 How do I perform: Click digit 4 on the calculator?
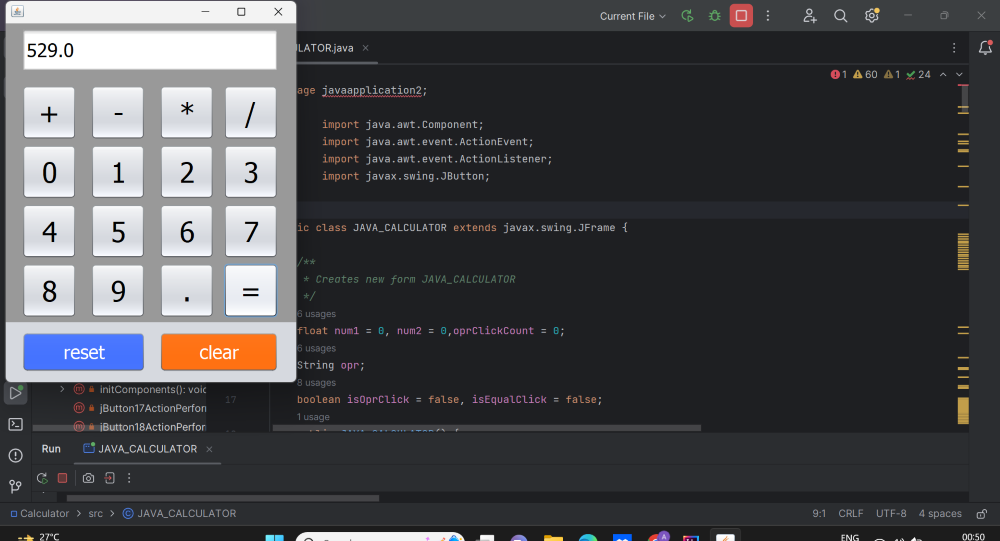coord(49,232)
